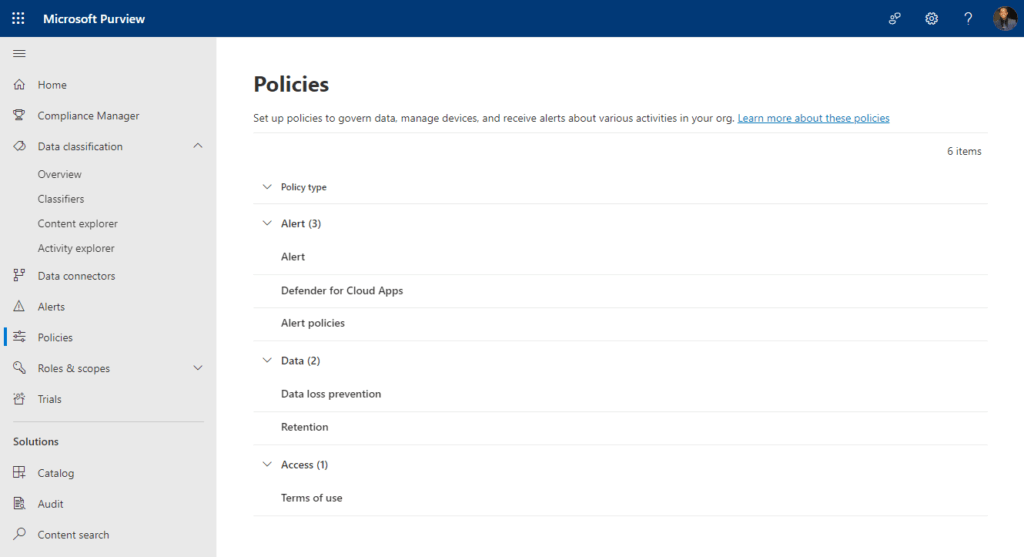
Task: Collapse the Alert (3) group chevron
Action: (267, 223)
